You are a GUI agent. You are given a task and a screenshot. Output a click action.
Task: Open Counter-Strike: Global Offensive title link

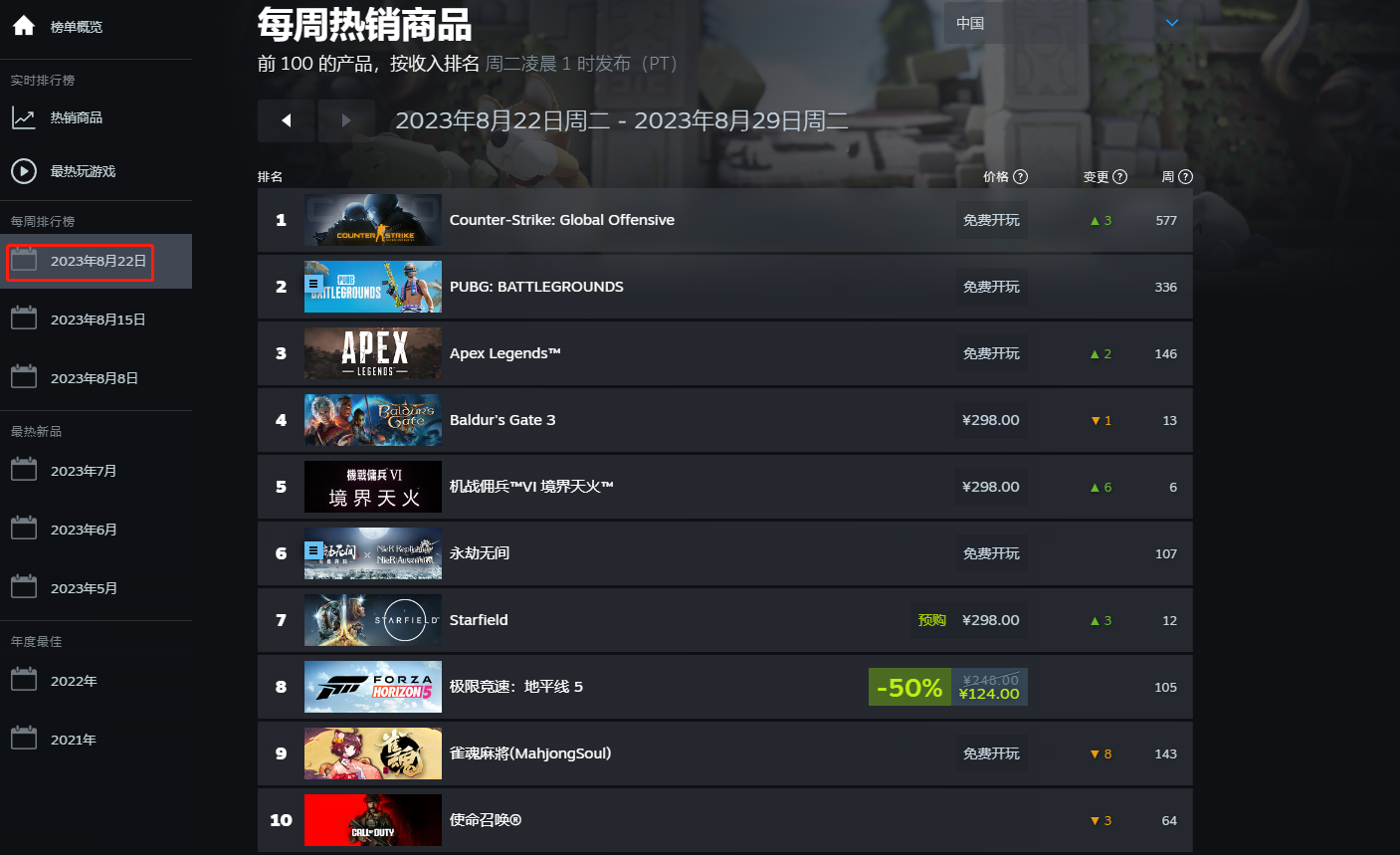562,220
